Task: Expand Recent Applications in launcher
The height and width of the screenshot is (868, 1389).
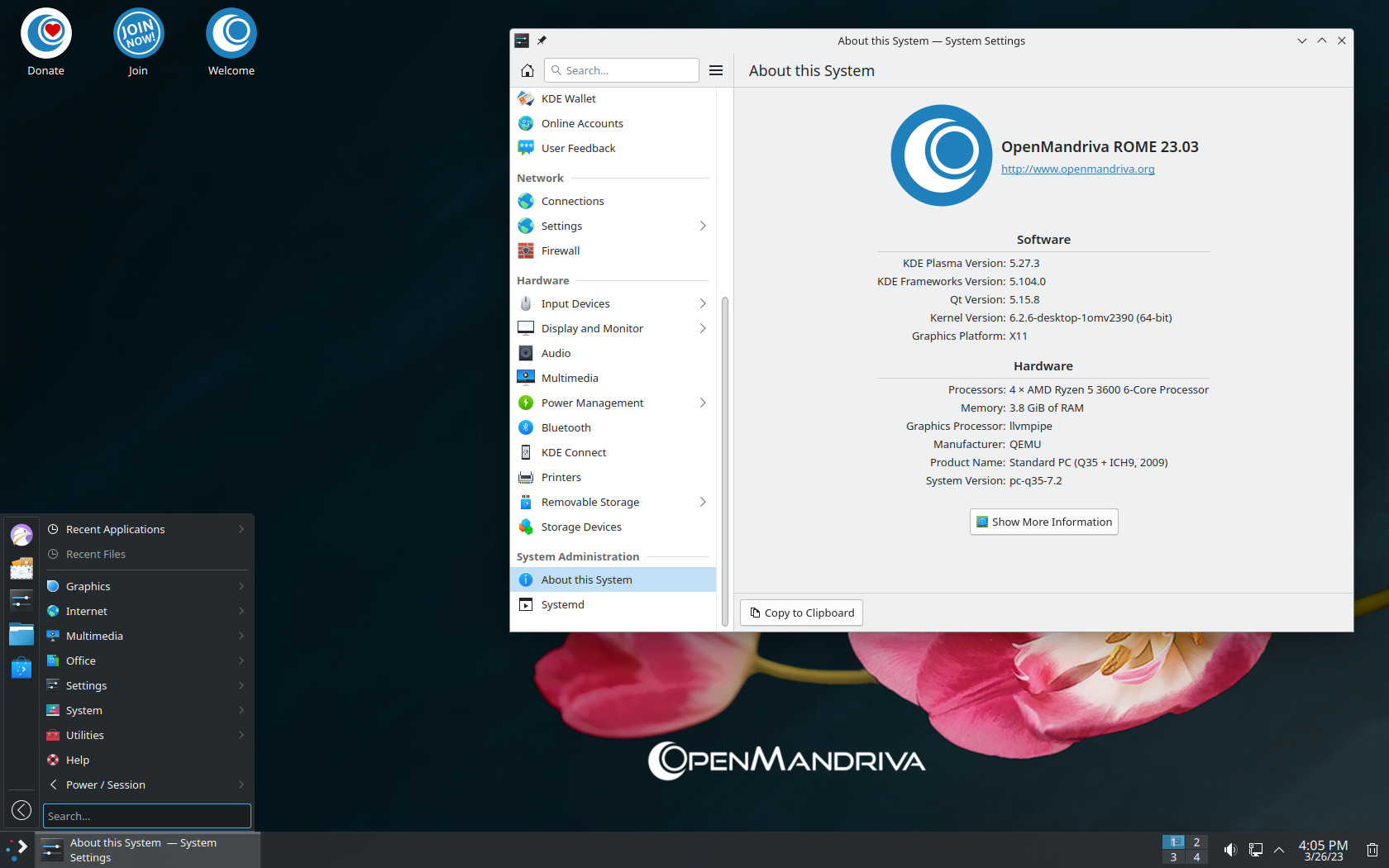Action: [x=146, y=529]
